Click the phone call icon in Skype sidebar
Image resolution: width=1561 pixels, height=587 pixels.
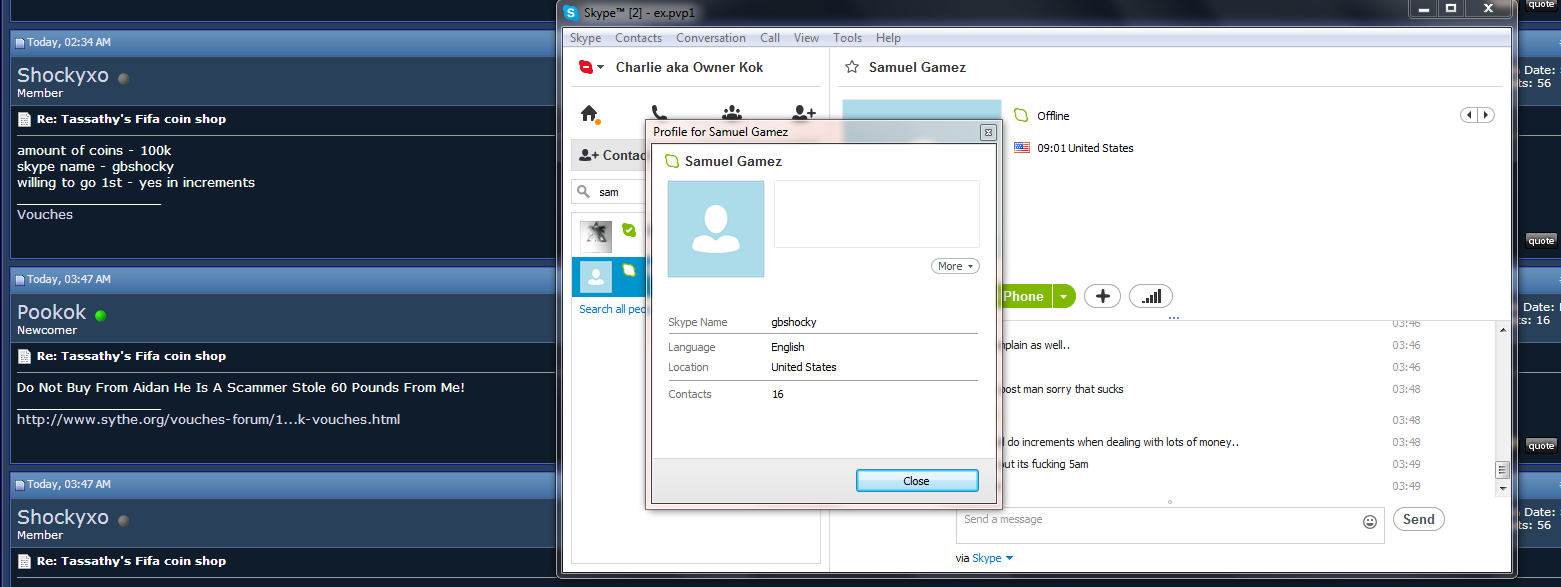pos(659,113)
